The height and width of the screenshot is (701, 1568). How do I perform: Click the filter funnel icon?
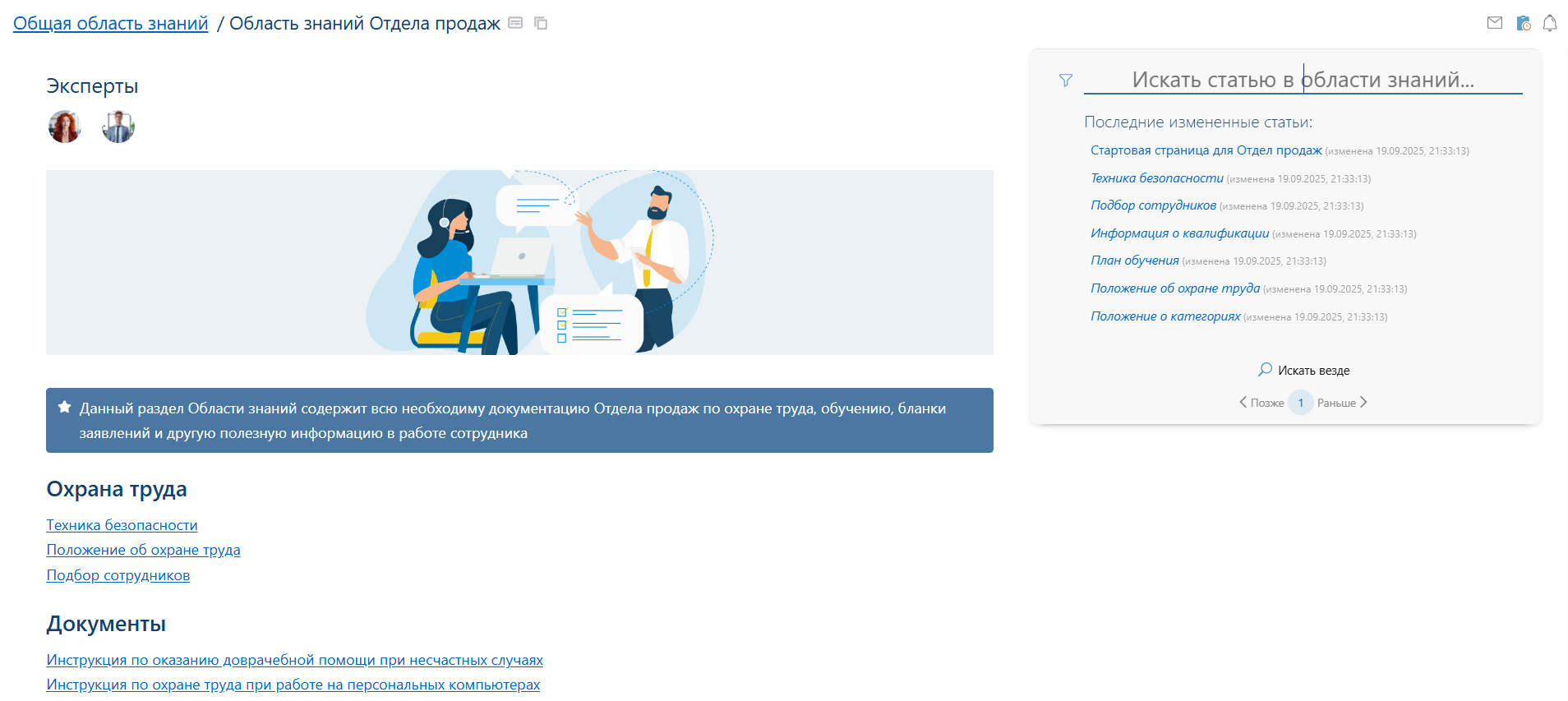1065,80
